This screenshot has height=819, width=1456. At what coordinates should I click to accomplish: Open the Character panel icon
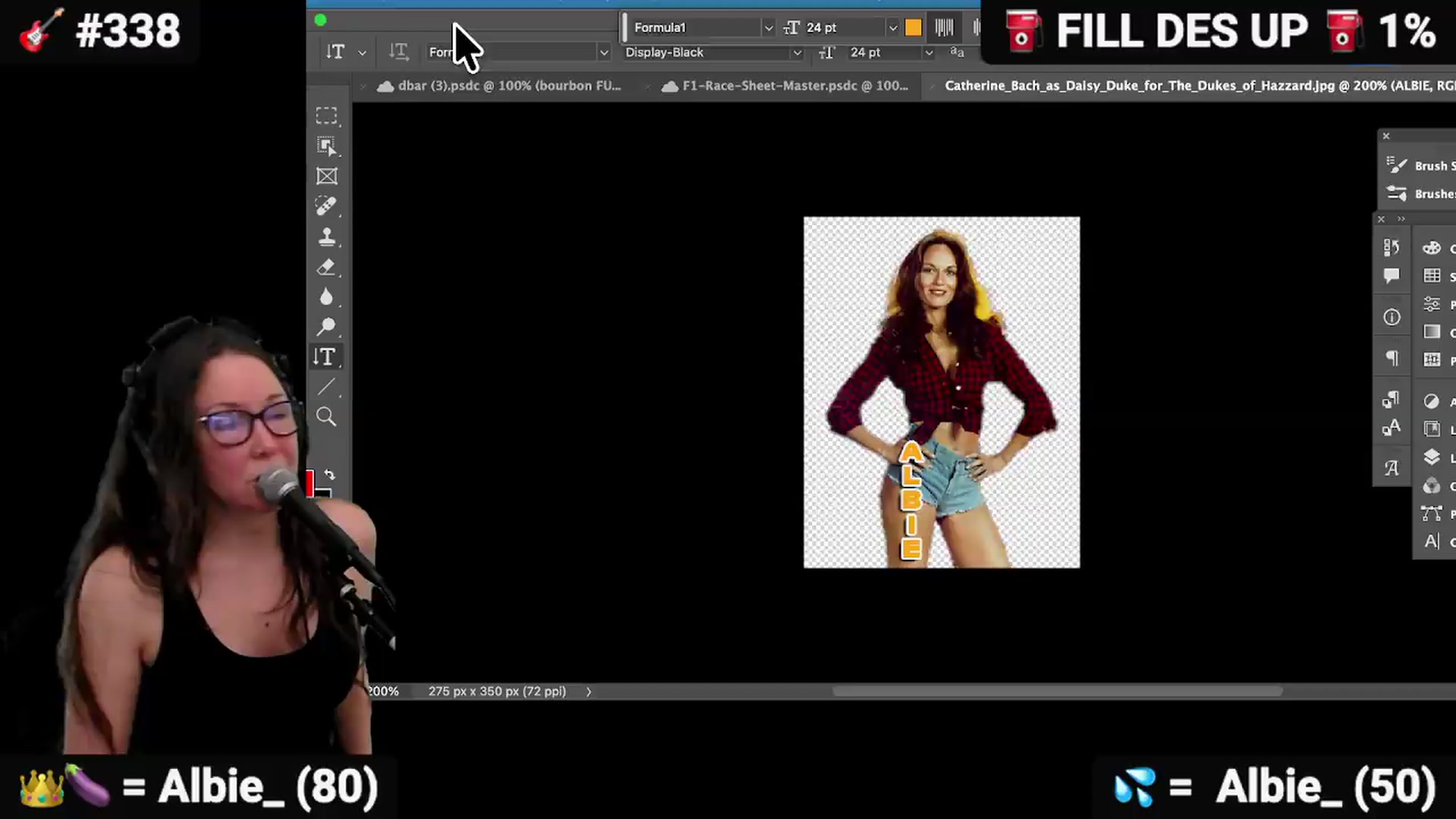tap(1432, 541)
